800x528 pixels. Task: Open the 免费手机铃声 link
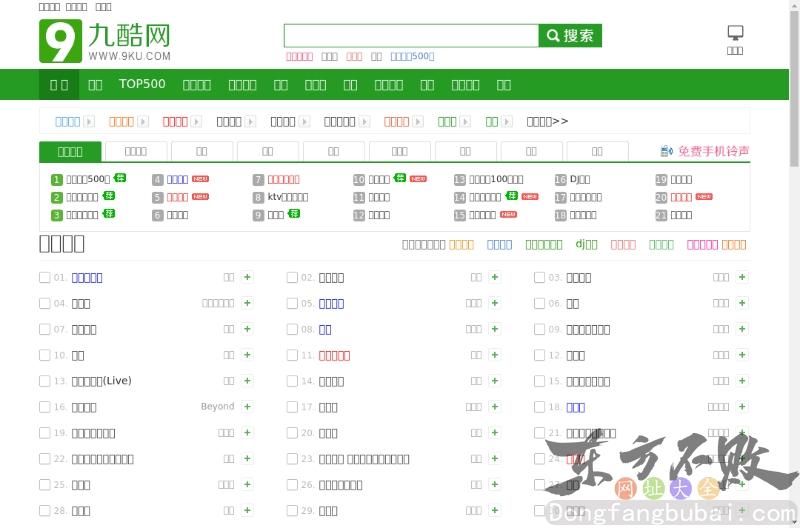point(713,151)
